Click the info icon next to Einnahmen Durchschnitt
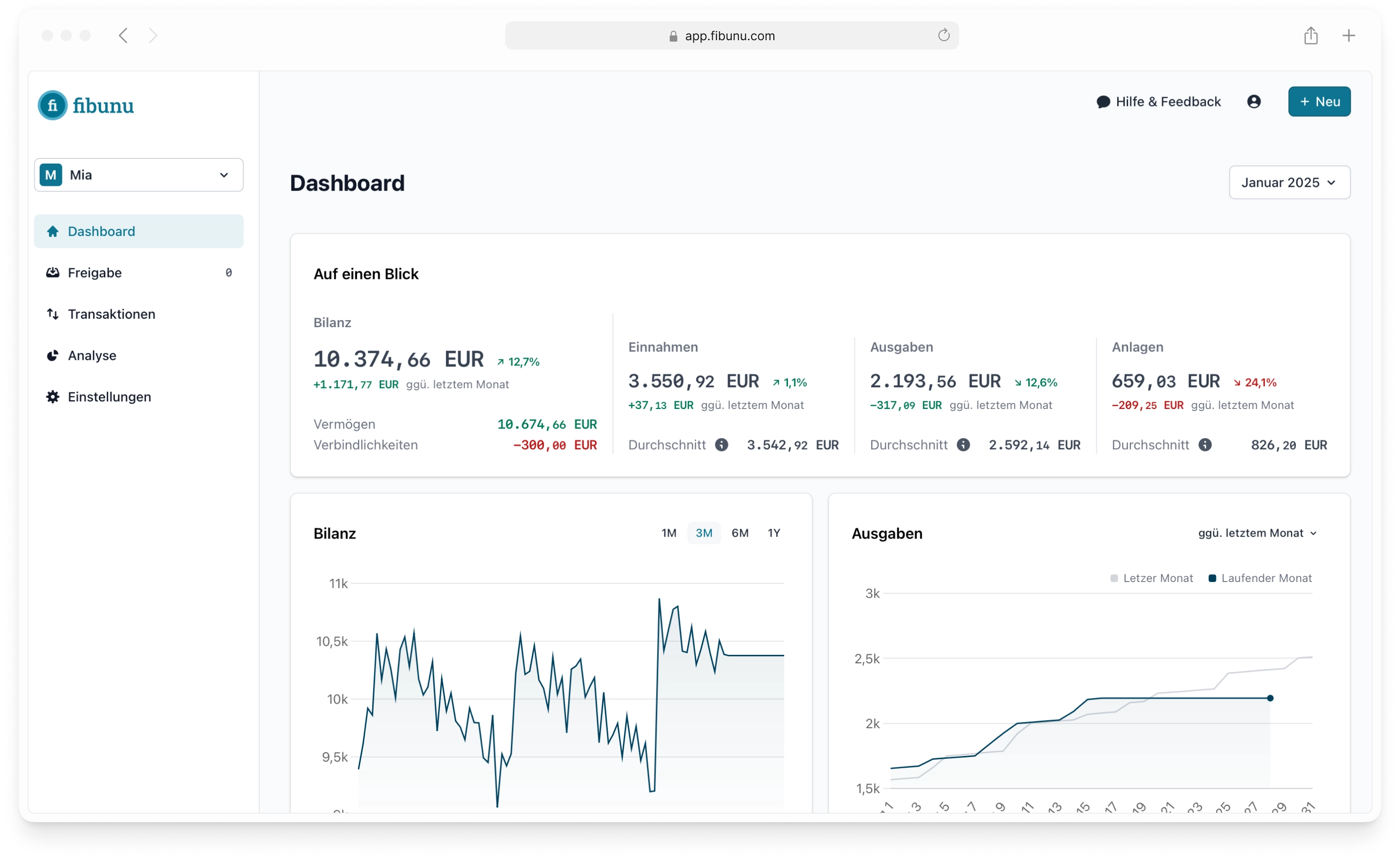Screen dimensions: 1400x860 tap(722, 445)
